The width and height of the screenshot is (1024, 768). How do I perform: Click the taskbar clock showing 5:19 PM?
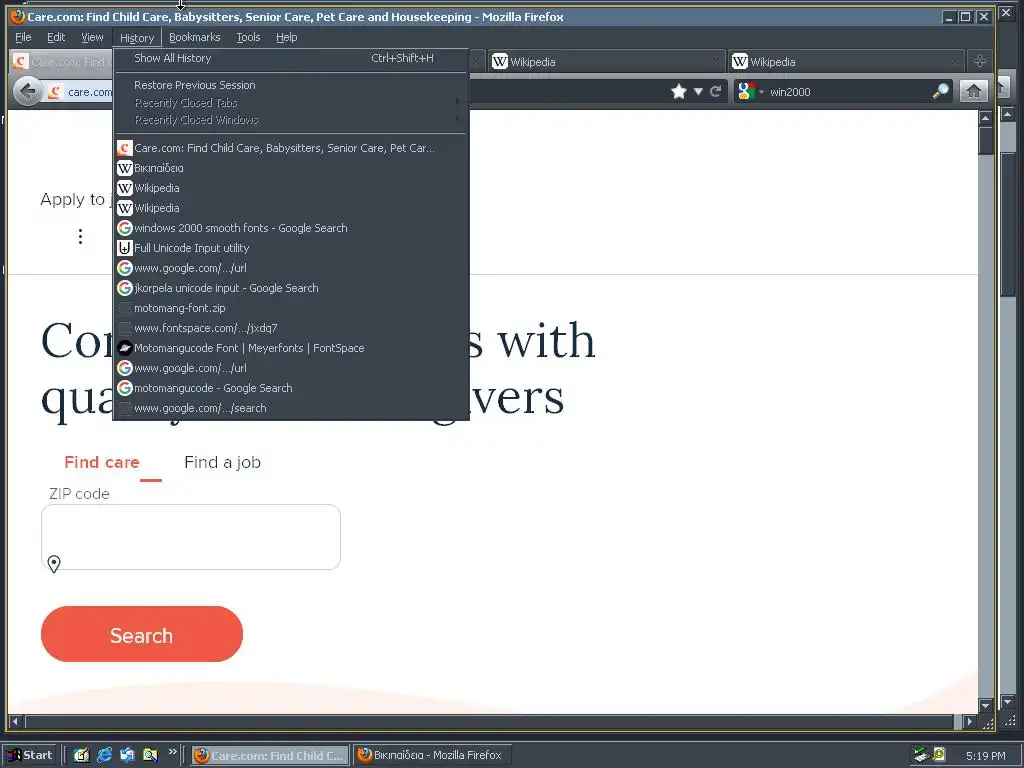tap(985, 756)
